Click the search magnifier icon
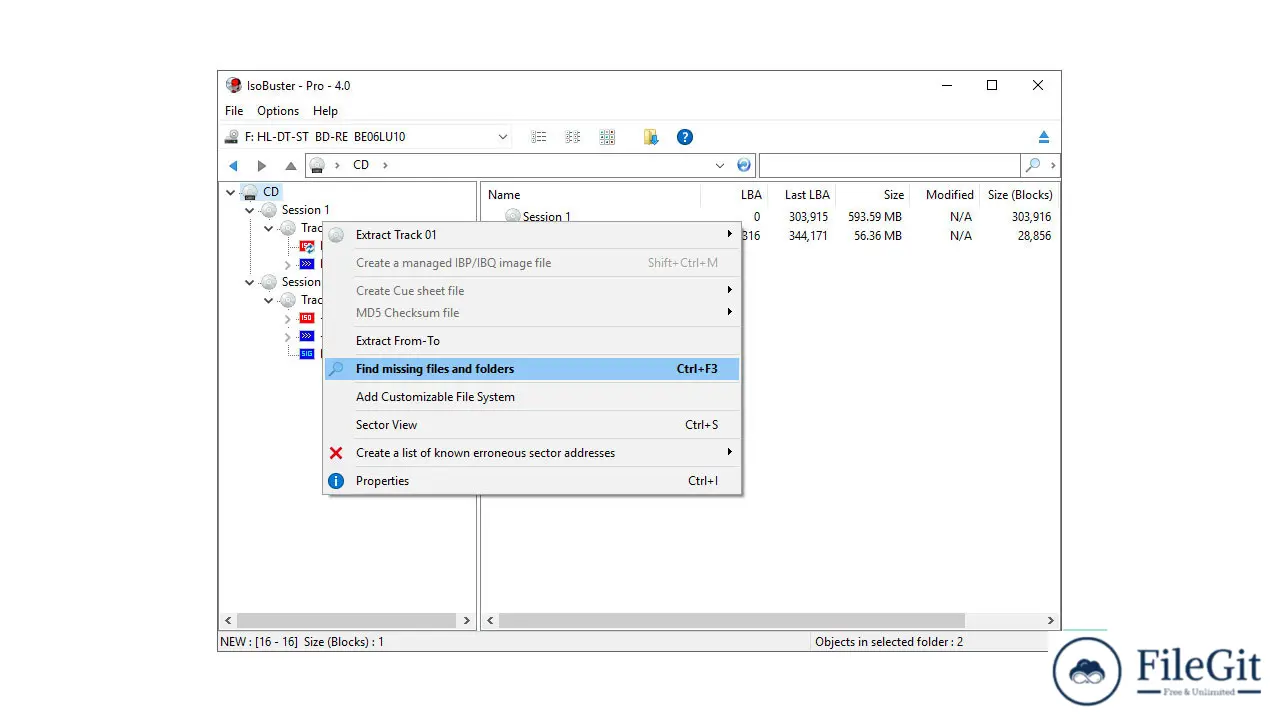This screenshot has width=1280, height=720. pyautogui.click(x=1033, y=165)
